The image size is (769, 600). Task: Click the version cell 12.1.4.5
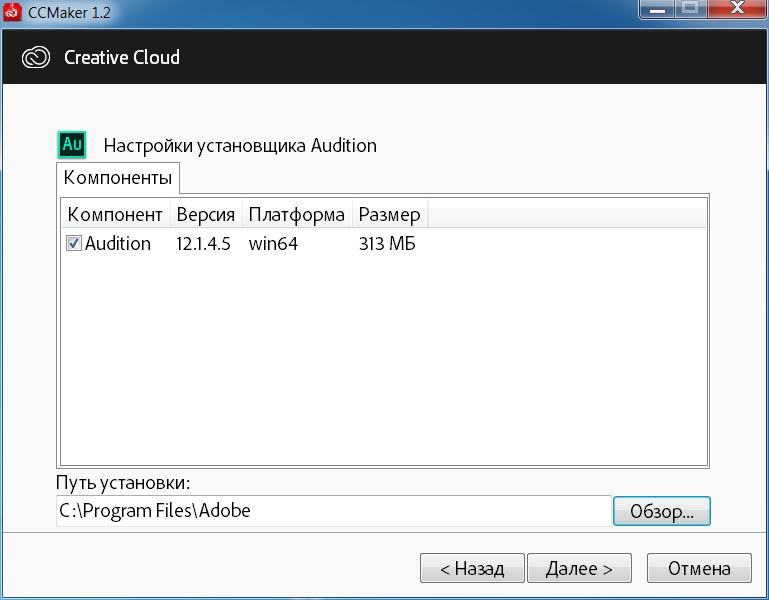pyautogui.click(x=204, y=244)
